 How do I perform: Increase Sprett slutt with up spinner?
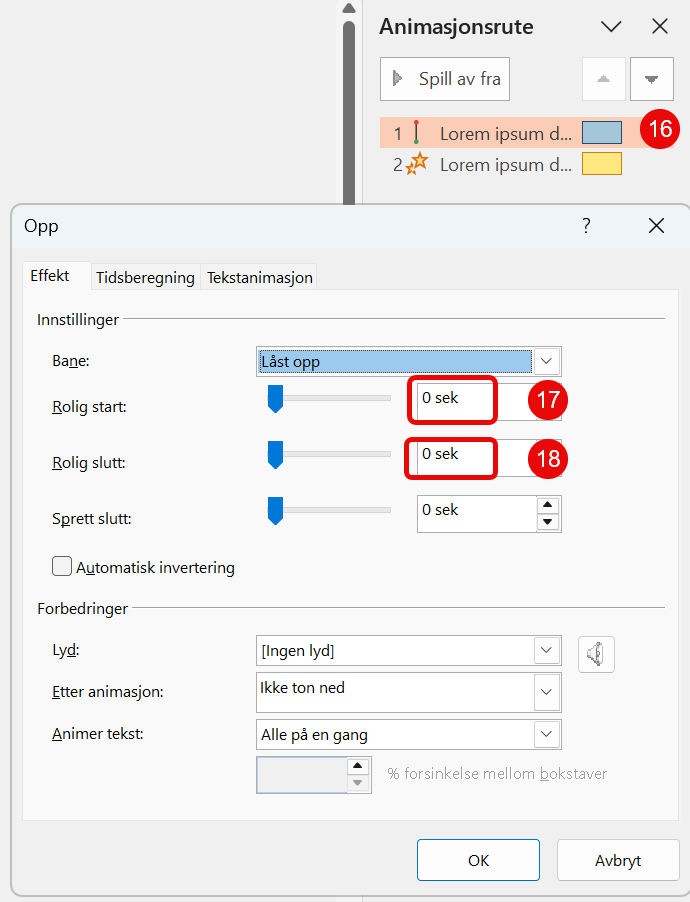pos(548,504)
